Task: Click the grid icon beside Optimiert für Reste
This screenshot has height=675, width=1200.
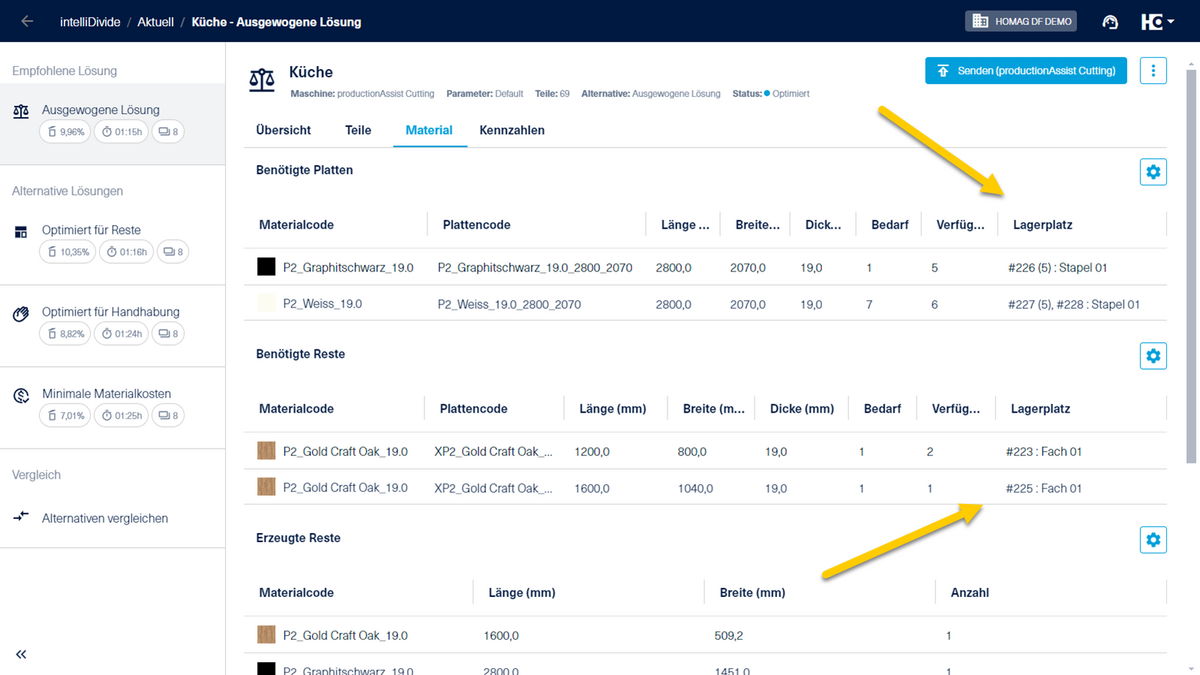Action: point(21,230)
